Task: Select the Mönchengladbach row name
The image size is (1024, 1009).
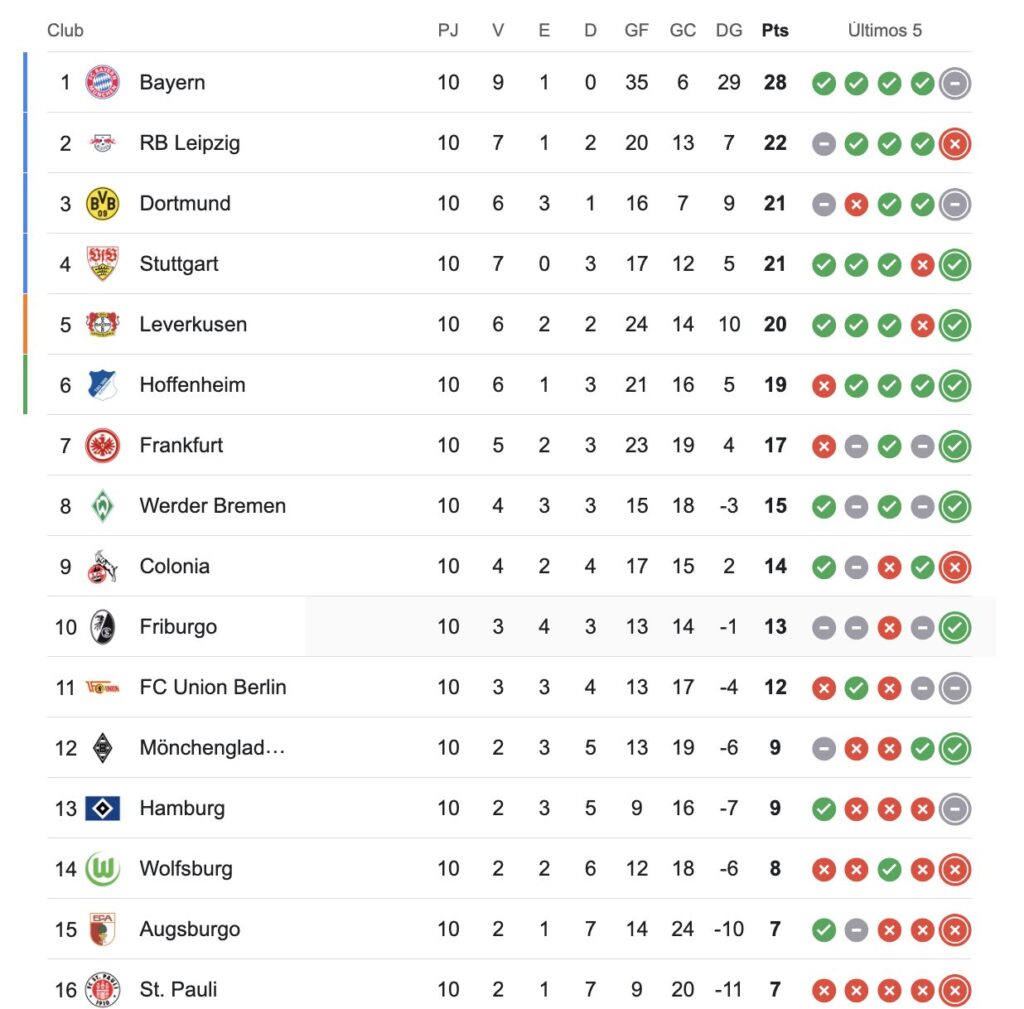Action: (212, 748)
